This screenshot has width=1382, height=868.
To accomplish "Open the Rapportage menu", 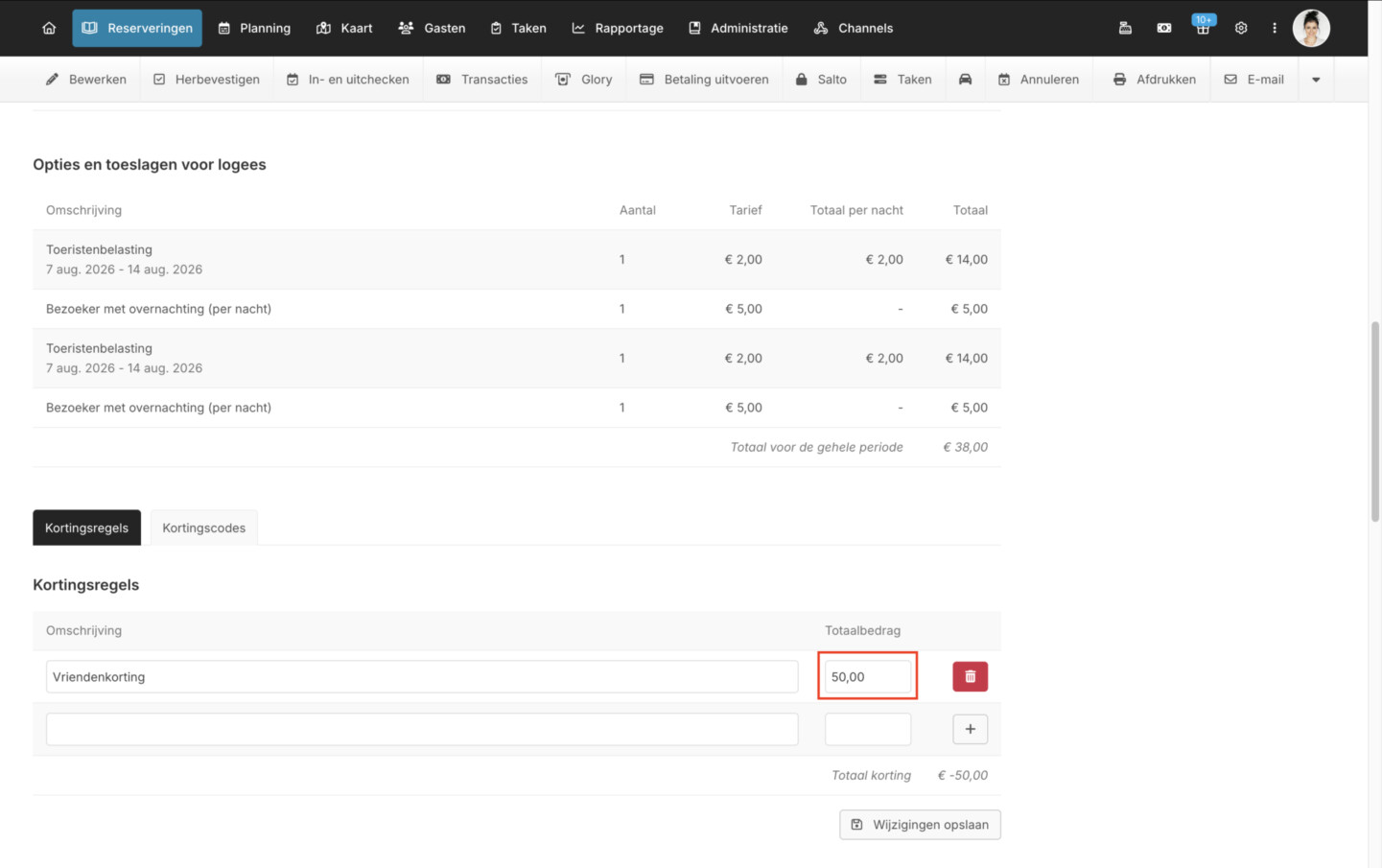I will 618,28.
